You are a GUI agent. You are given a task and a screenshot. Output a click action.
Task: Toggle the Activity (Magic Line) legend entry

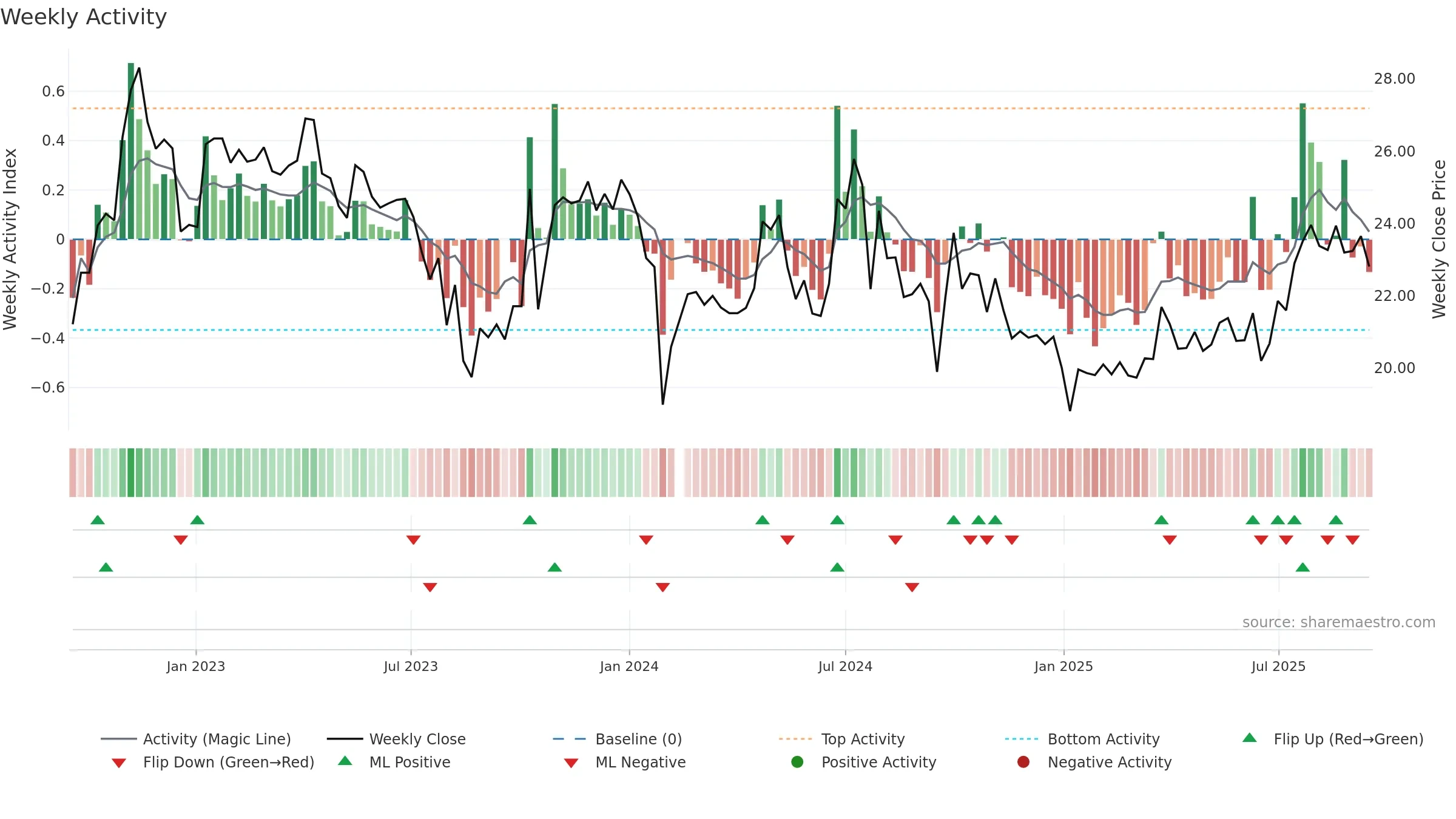click(196, 739)
